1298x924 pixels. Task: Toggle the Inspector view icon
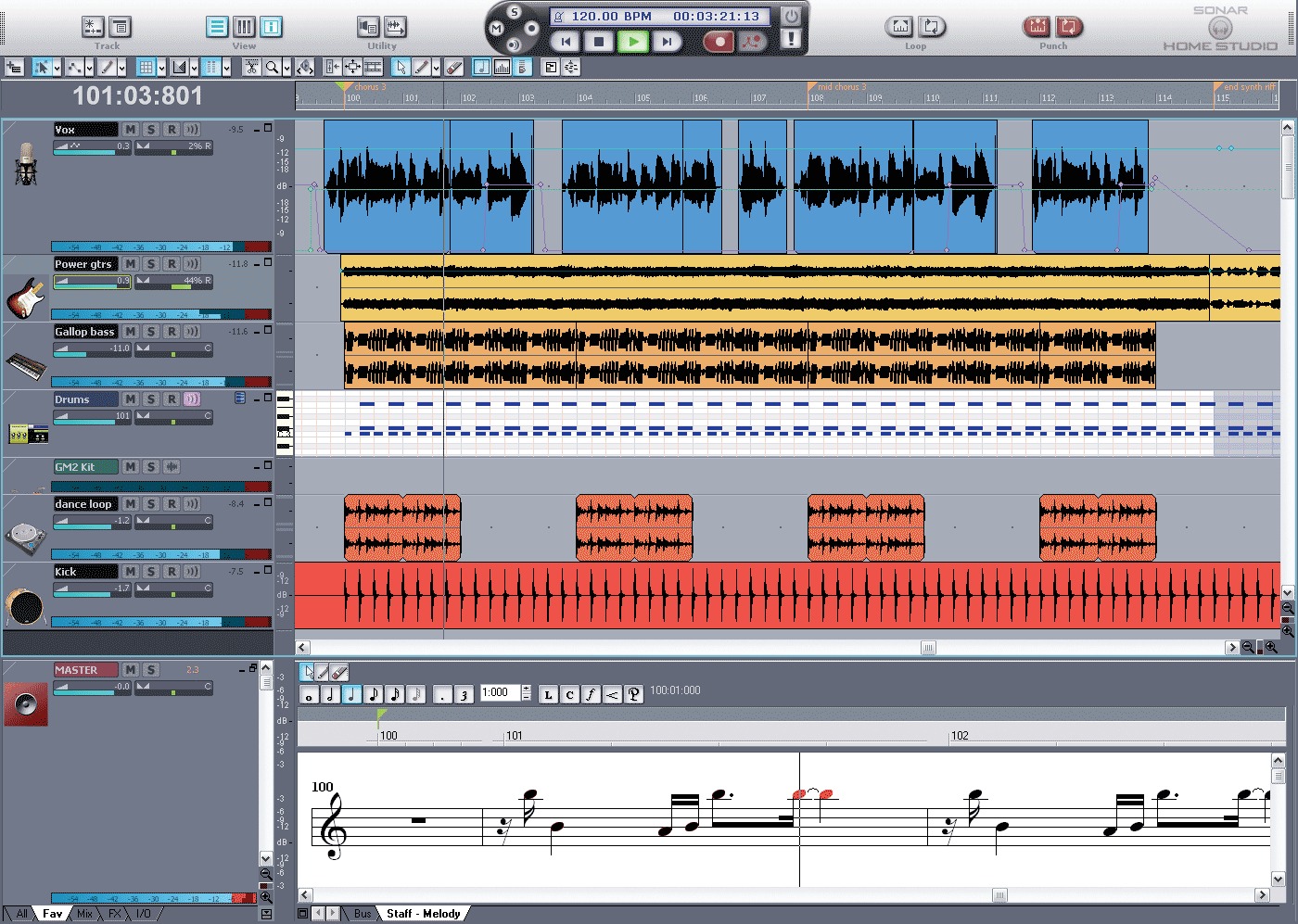click(x=271, y=27)
